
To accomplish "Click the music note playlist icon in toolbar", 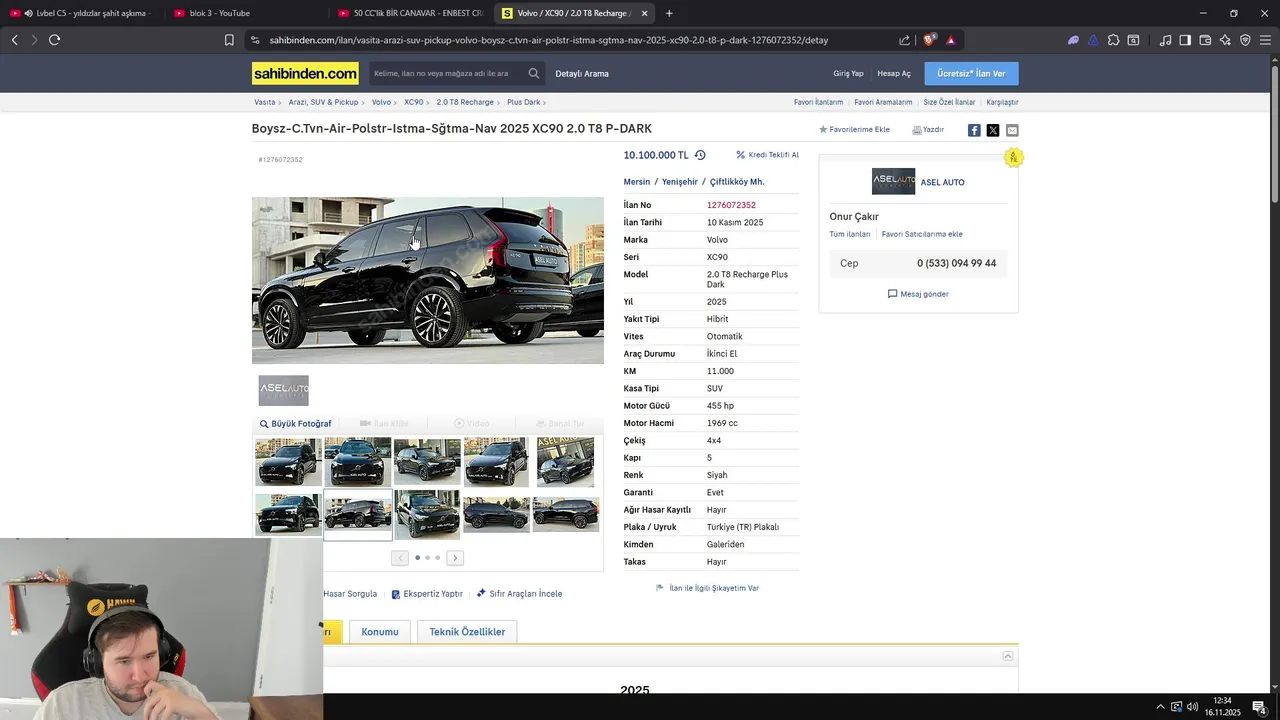I will (x=1165, y=40).
